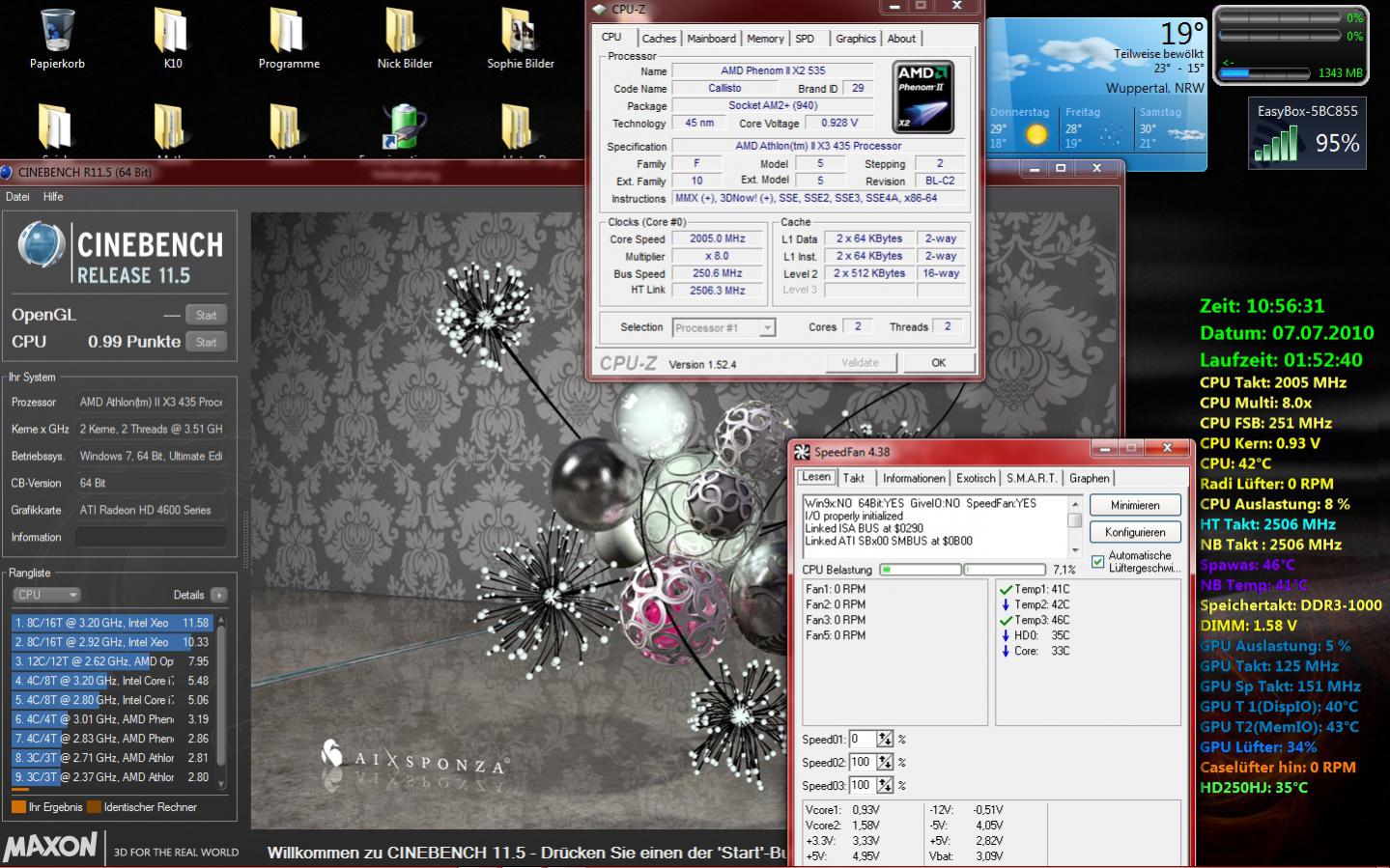This screenshot has height=868, width=1390.
Task: Open the Datei menu in Cinebench
Action: [x=17, y=196]
